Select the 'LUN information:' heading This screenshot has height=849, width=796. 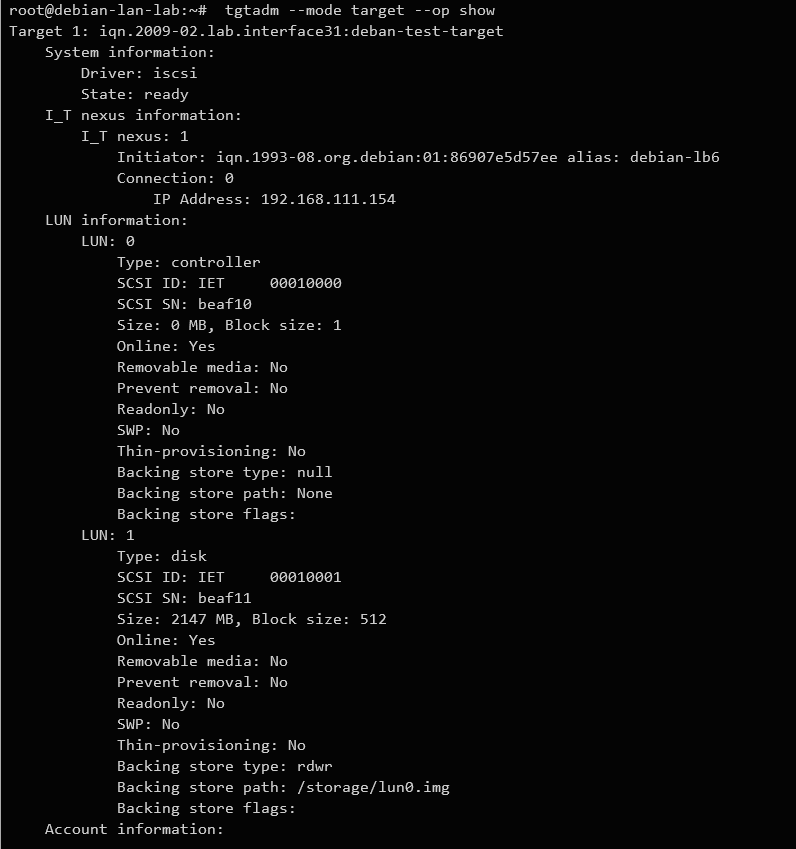[x=116, y=220]
